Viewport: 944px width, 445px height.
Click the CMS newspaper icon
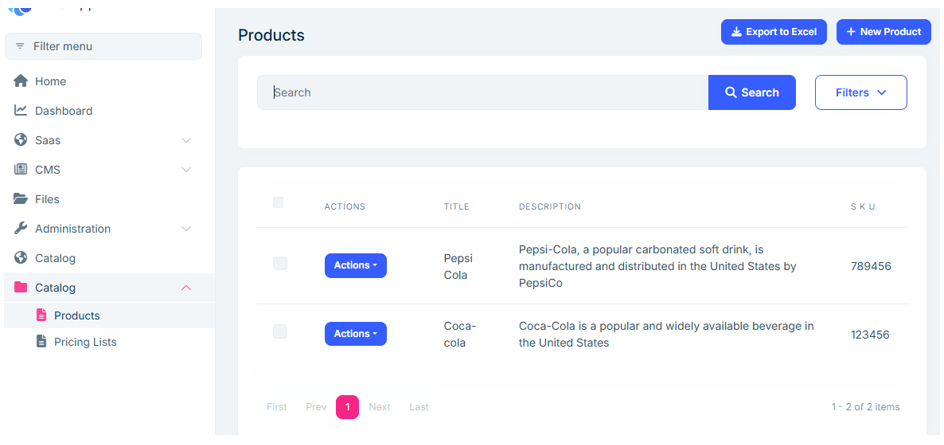click(20, 170)
